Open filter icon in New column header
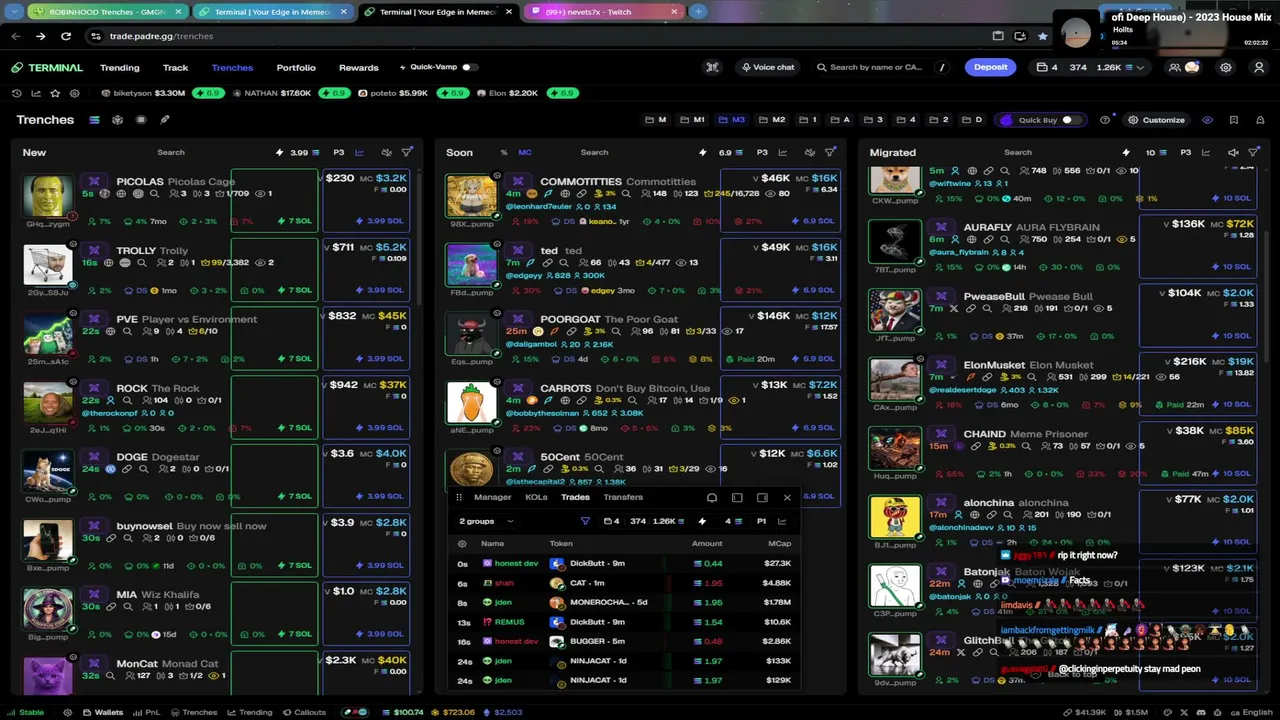 coord(407,152)
